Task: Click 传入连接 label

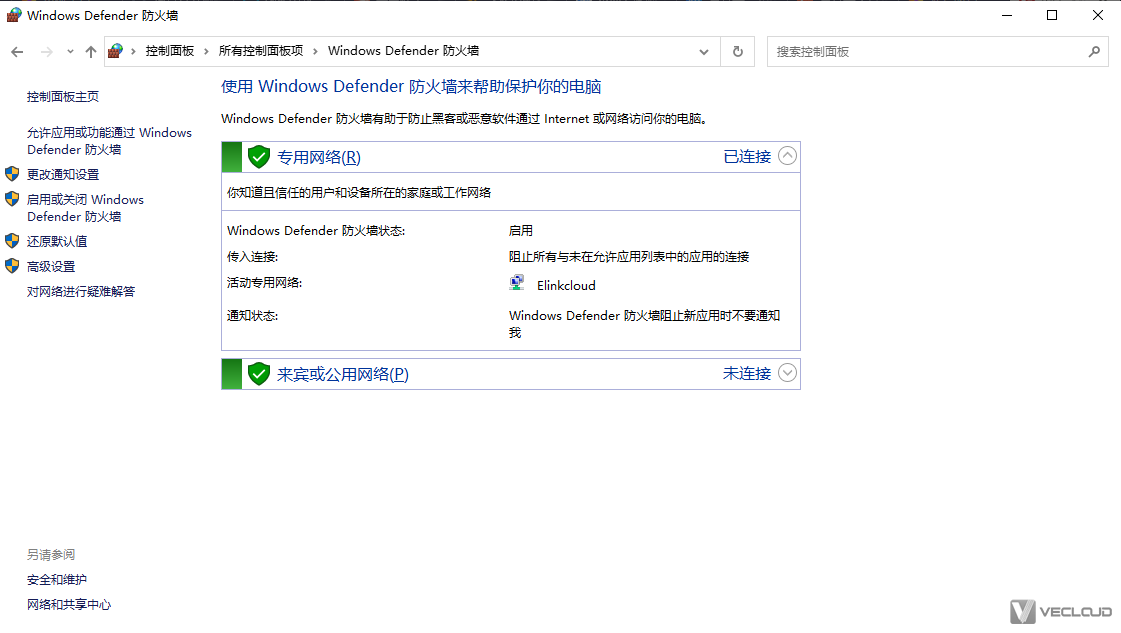Action: click(252, 257)
